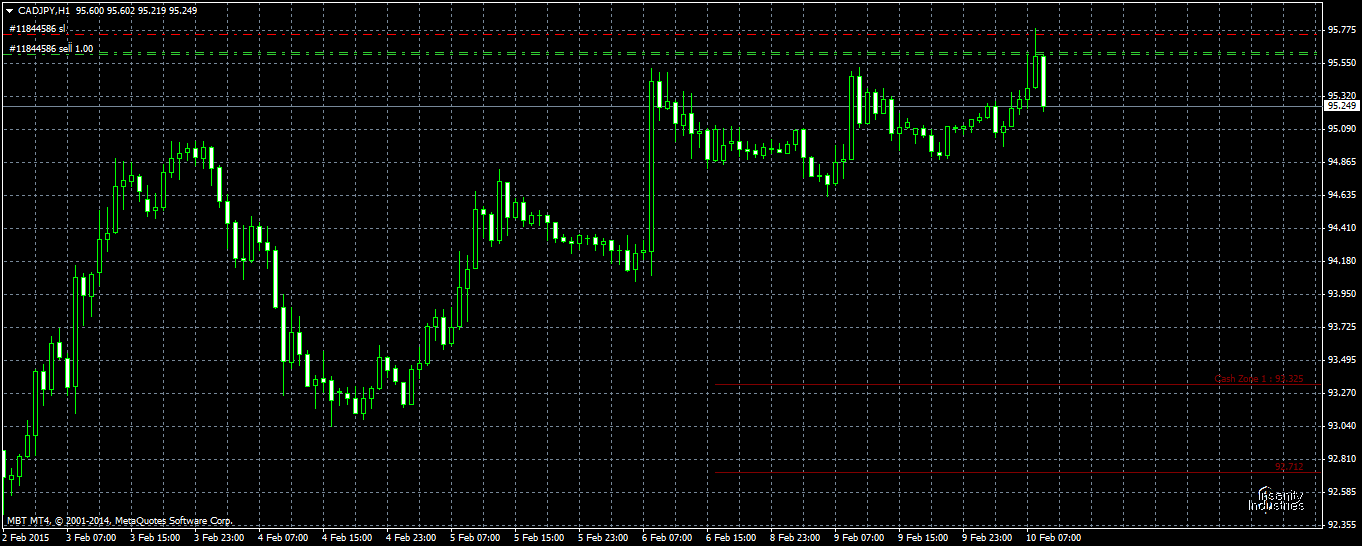
Task: Click the 92.585 price scale label
Action: tap(1341, 492)
